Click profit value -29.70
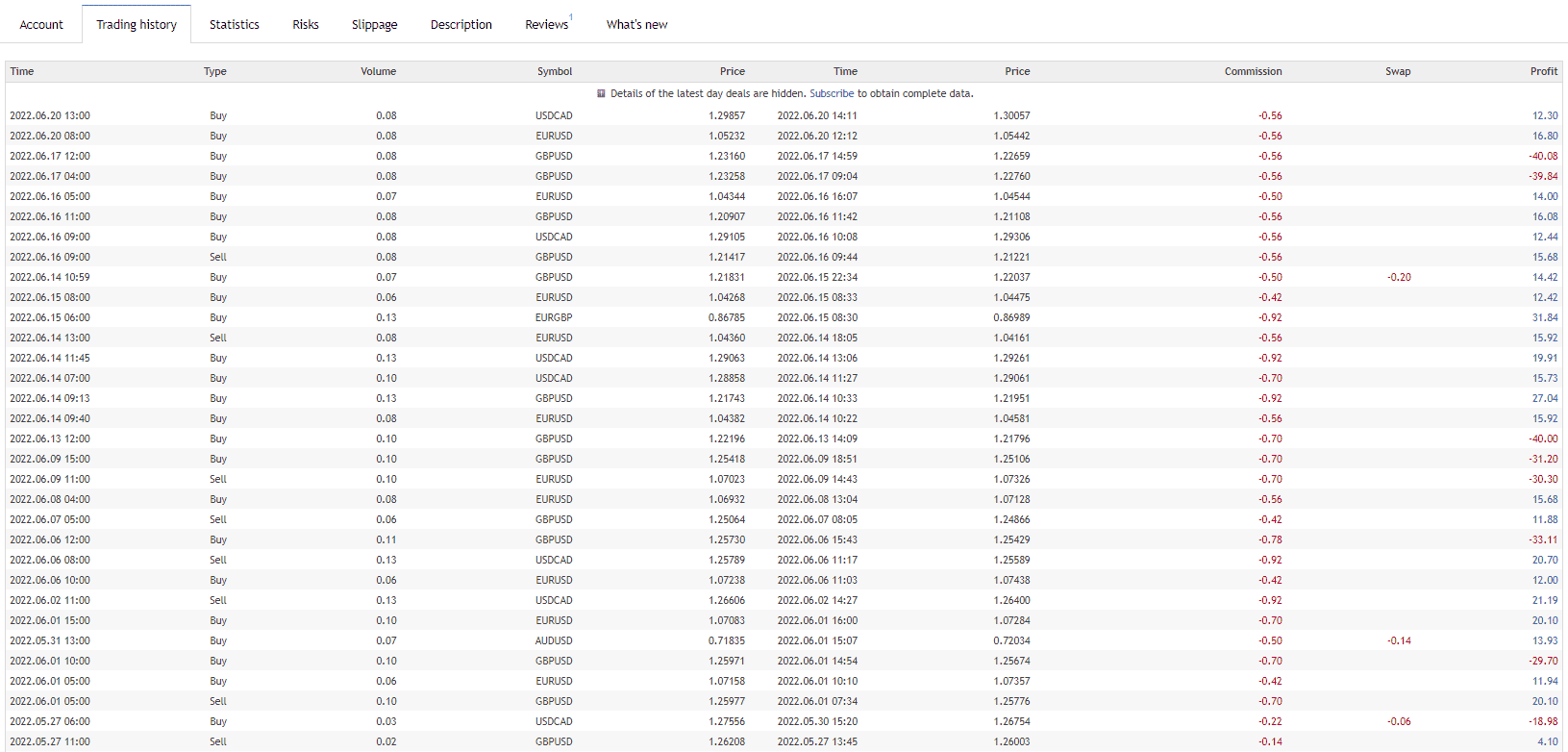Viewport: 1568px width, 752px height. coord(1543,661)
